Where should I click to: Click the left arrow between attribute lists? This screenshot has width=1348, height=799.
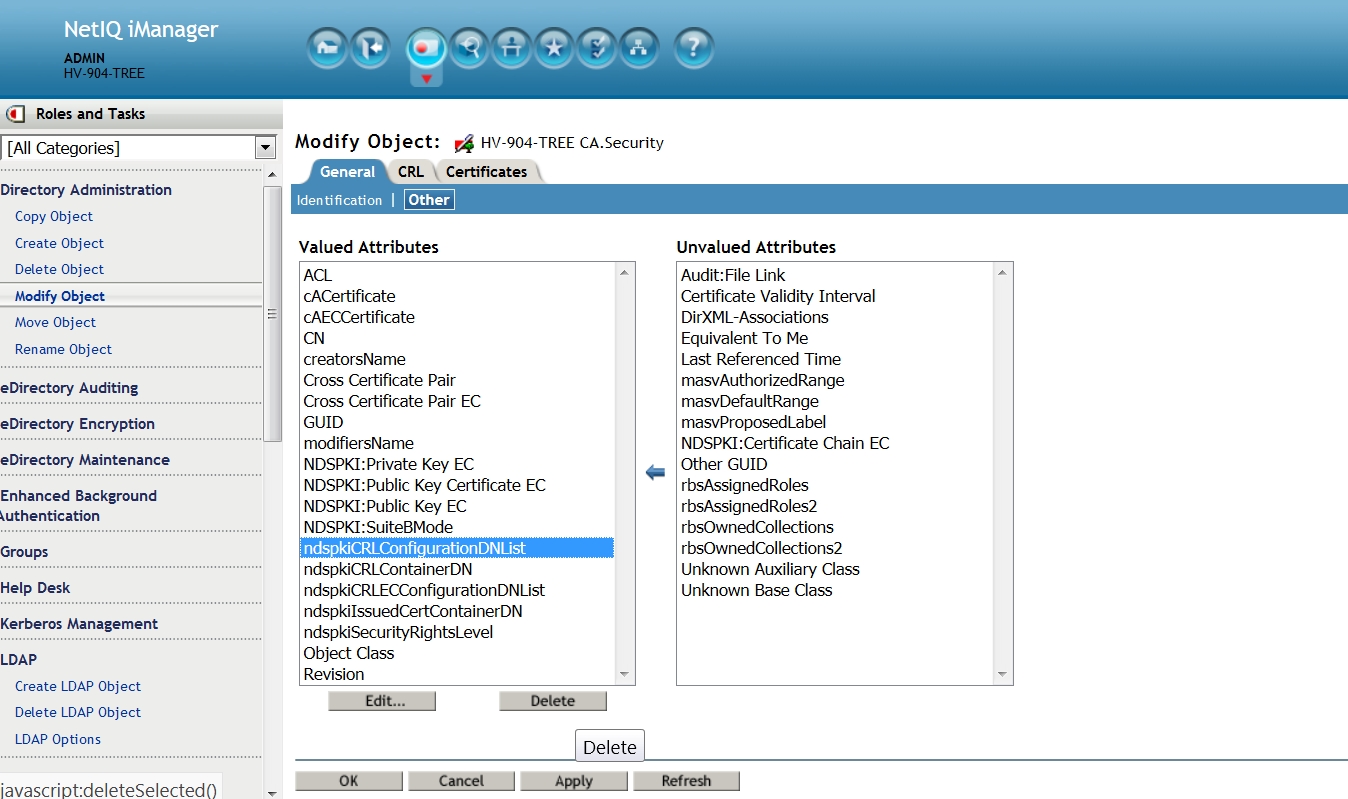point(656,472)
